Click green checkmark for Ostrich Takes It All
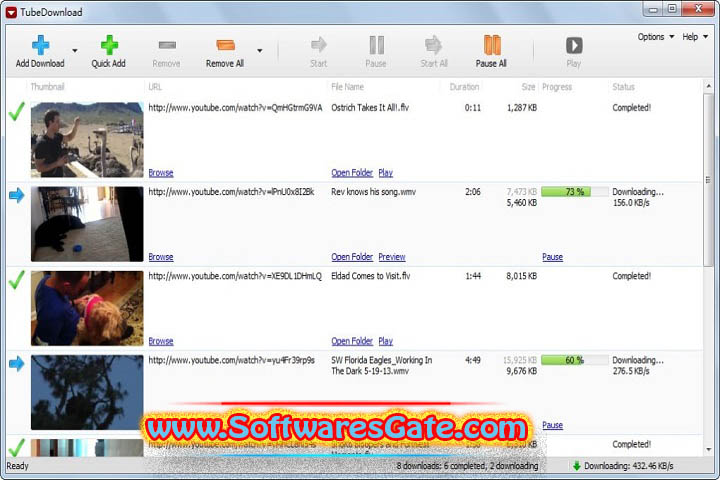 [x=17, y=112]
